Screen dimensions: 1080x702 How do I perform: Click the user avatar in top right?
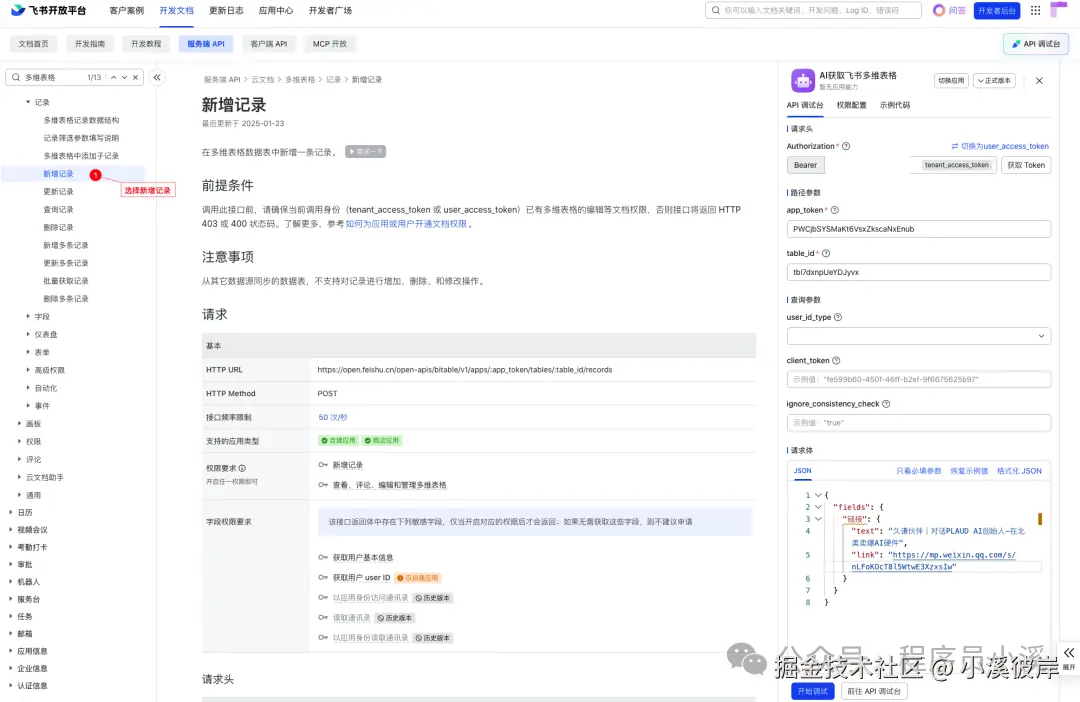pos(1059,10)
